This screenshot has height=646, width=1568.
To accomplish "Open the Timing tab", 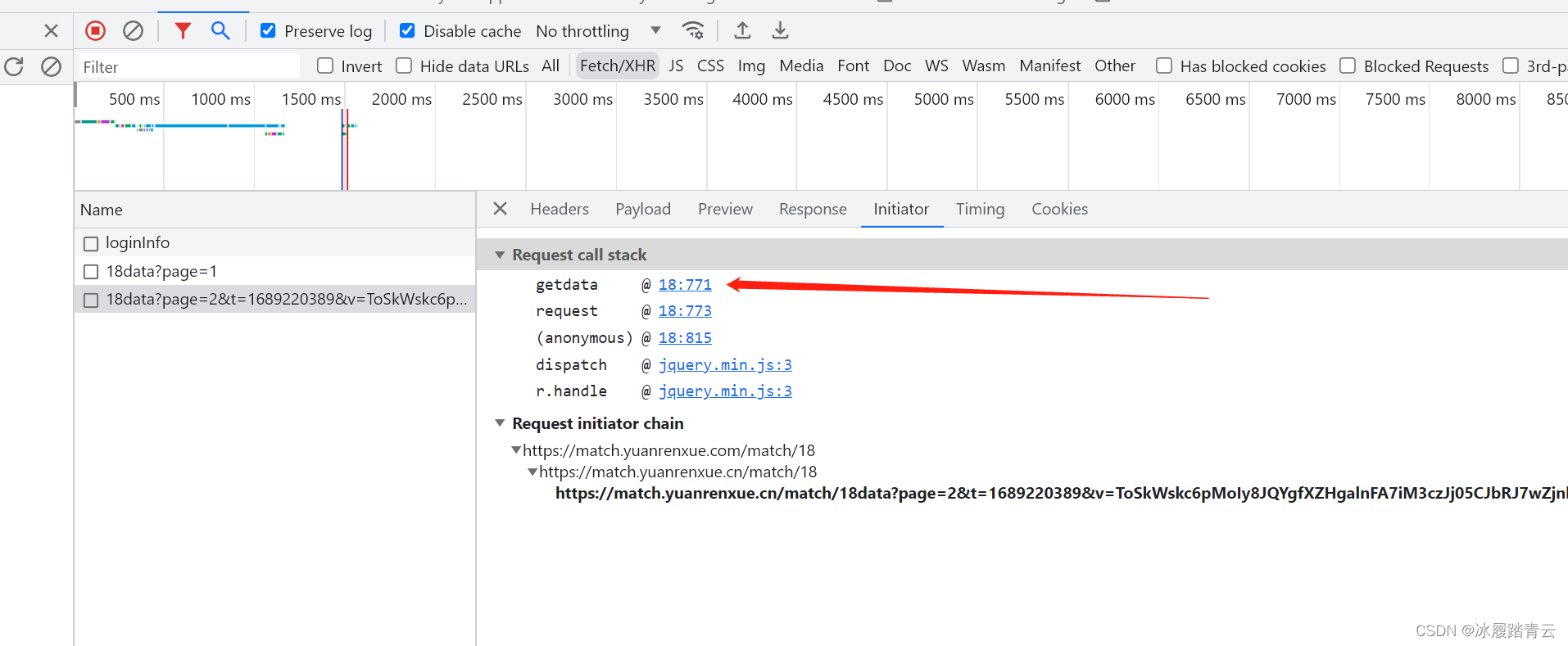I will point(980,209).
